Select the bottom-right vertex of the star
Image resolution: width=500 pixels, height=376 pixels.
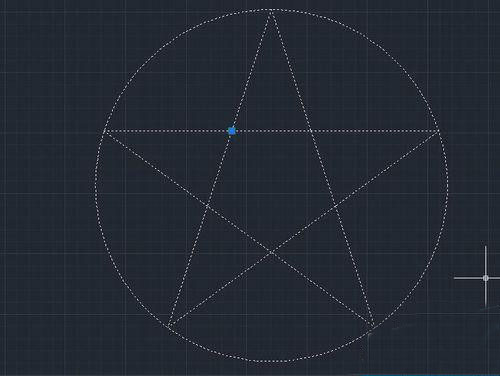(x=373, y=325)
